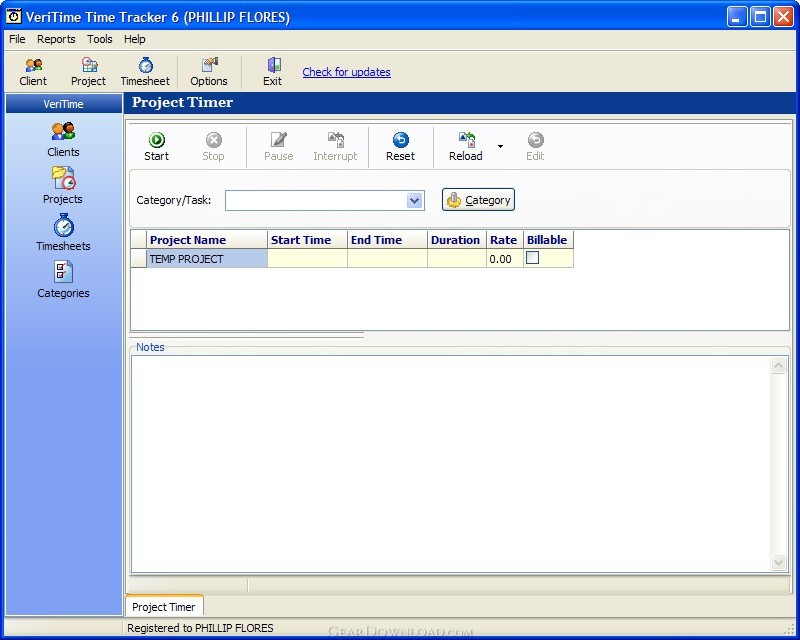Click the Notes scrollbar up arrow

pos(779,365)
